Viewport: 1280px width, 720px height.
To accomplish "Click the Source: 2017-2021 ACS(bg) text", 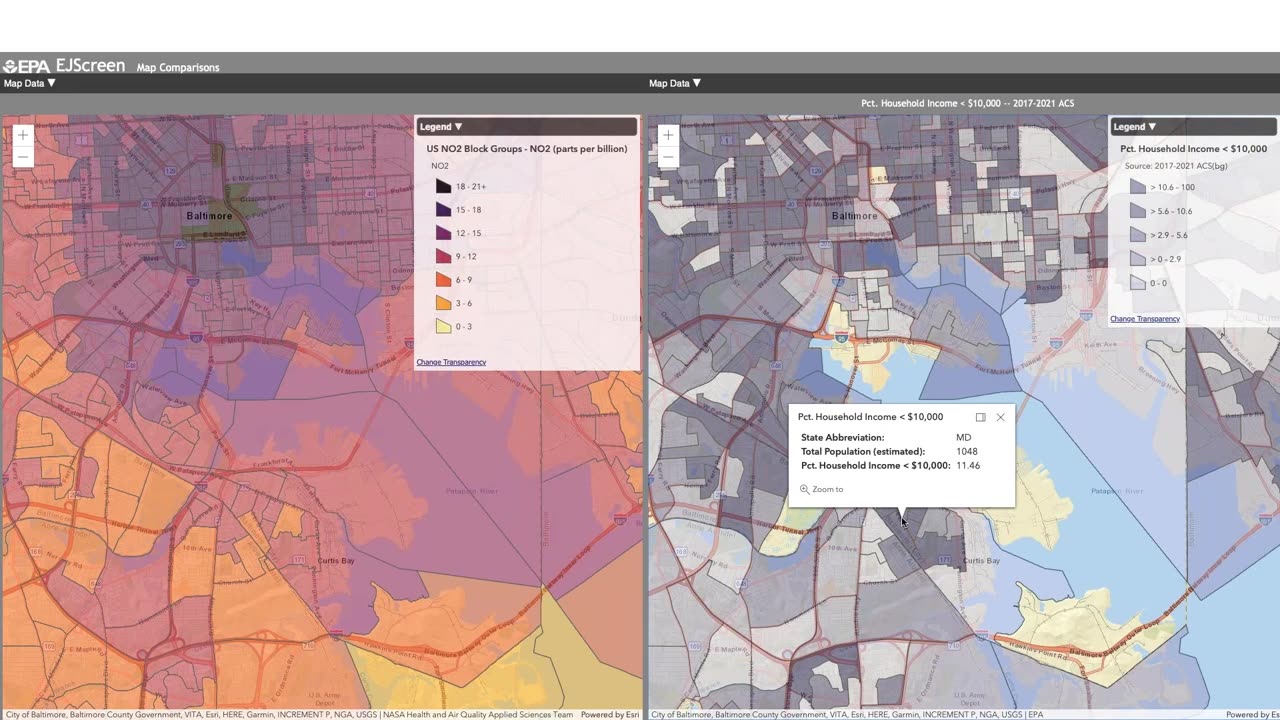I will [1176, 166].
